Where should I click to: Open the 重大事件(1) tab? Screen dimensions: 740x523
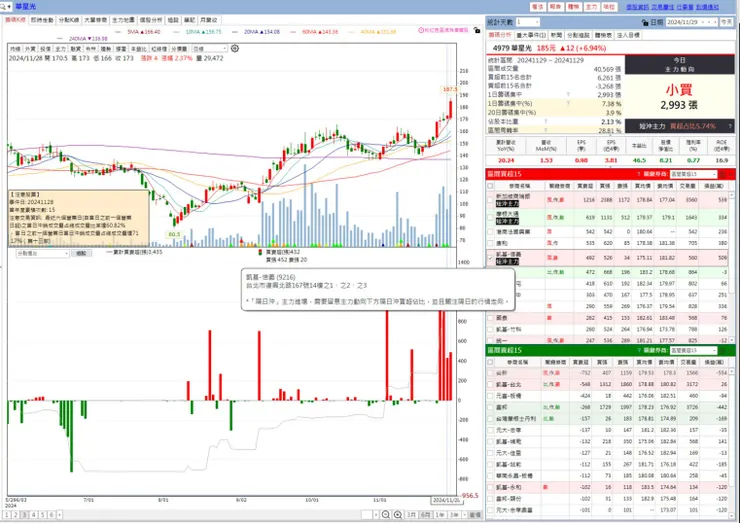click(x=531, y=35)
